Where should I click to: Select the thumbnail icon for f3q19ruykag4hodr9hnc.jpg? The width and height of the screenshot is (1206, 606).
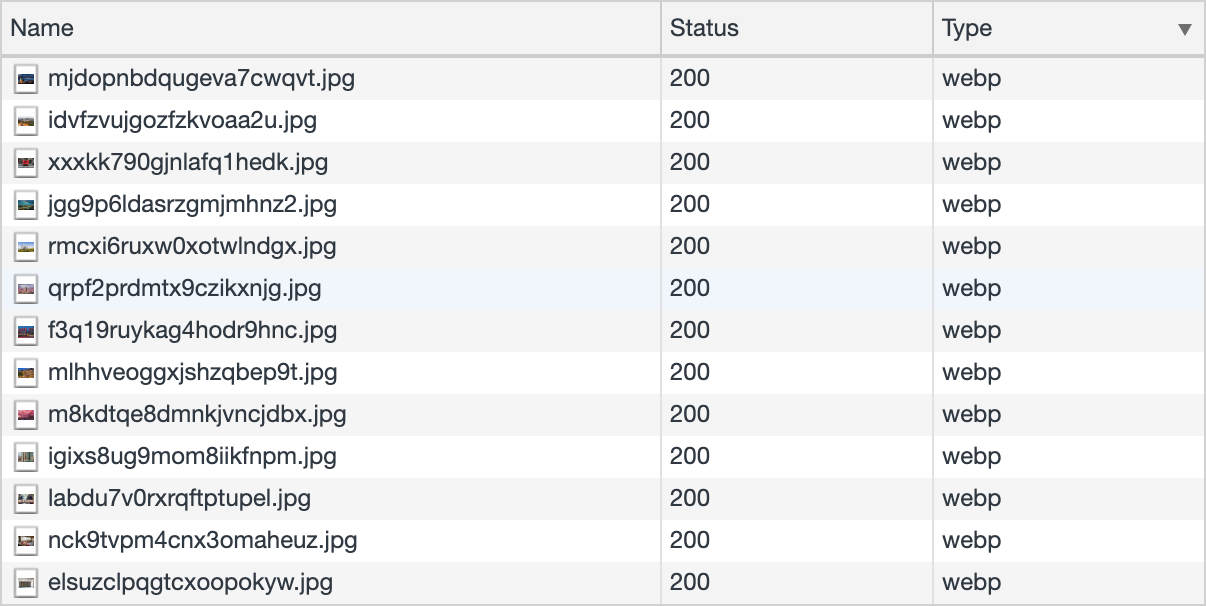coord(26,331)
